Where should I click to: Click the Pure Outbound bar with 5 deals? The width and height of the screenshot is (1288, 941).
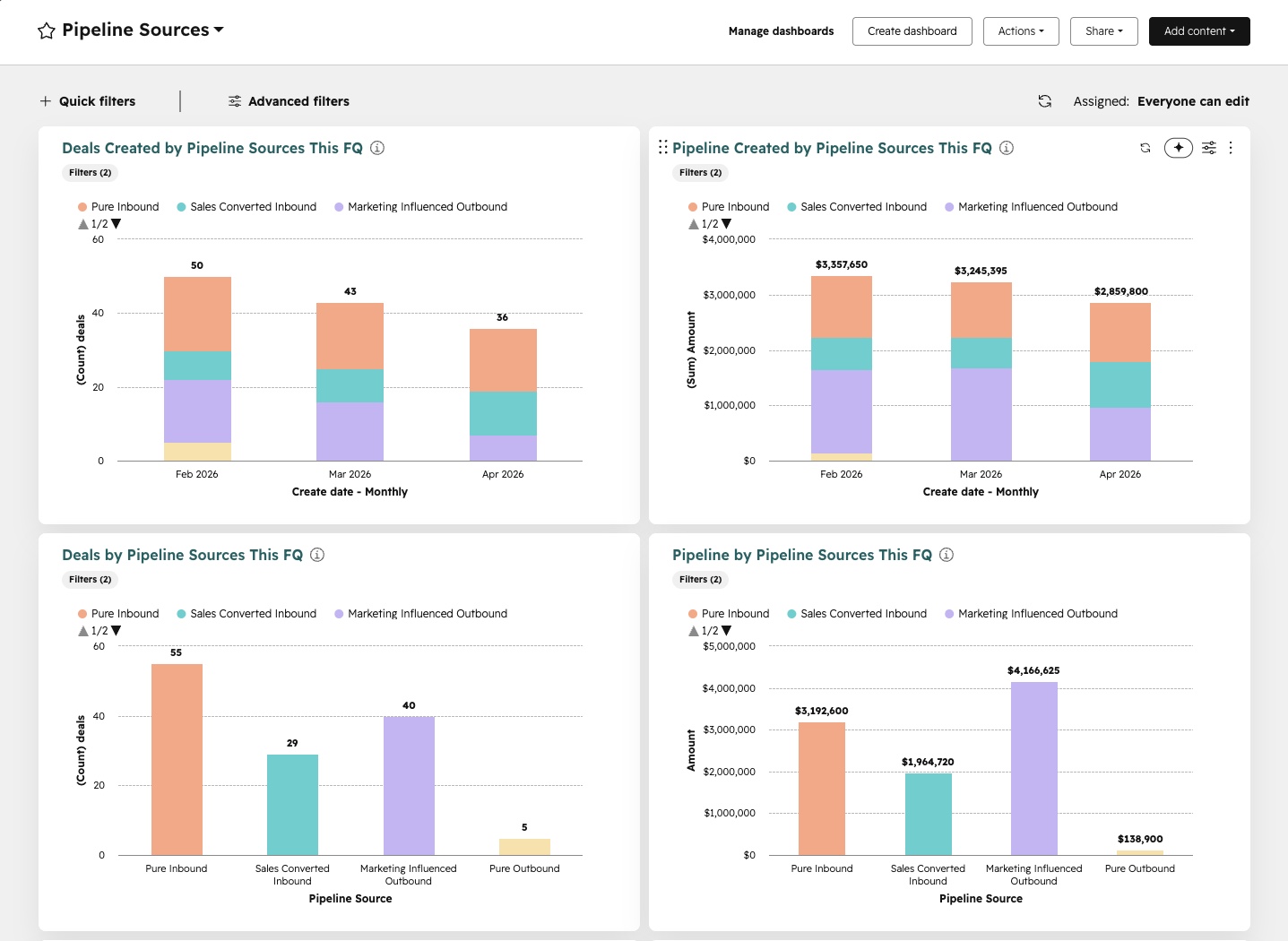pyautogui.click(x=524, y=847)
